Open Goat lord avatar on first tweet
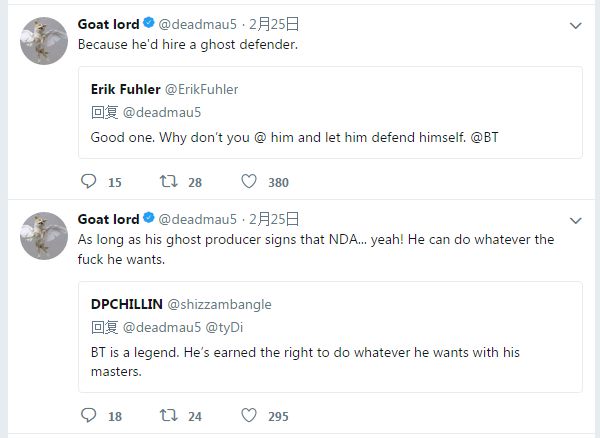Image resolution: width=600 pixels, height=438 pixels. pyautogui.click(x=44, y=40)
